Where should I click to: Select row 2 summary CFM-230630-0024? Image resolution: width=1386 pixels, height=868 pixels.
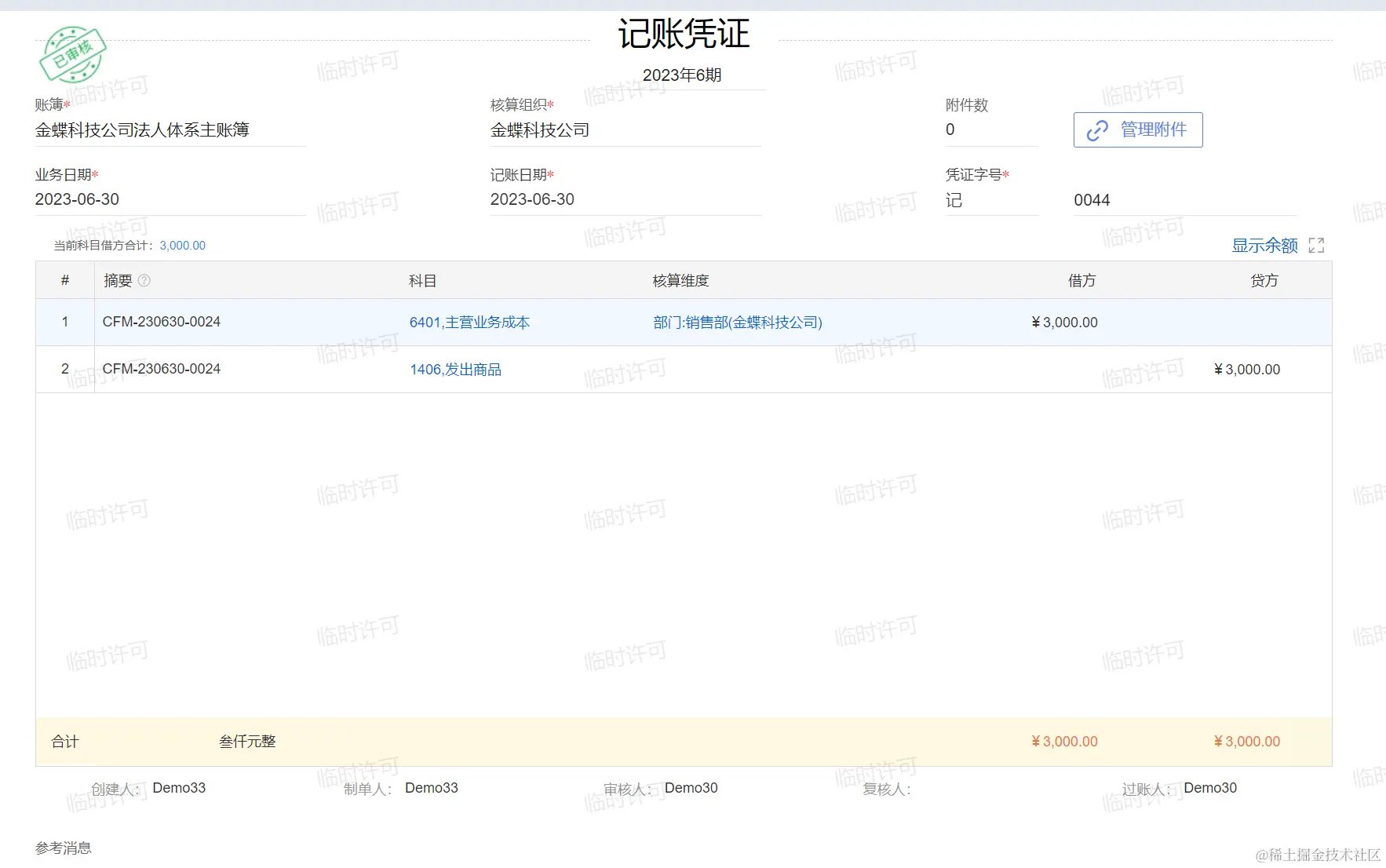(x=162, y=369)
